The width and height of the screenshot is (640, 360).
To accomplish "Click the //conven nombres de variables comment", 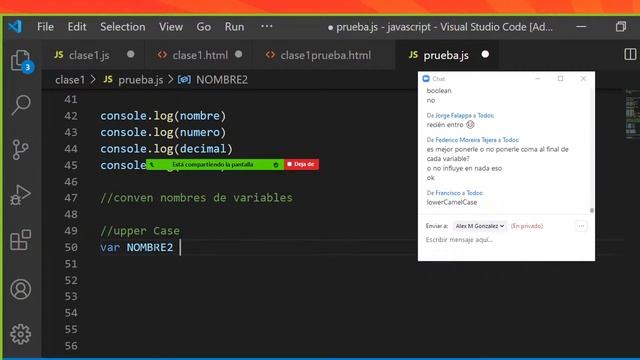I will (x=196, y=198).
